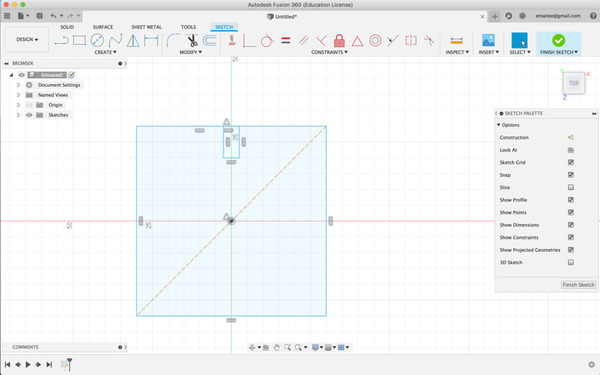
Task: Expand the Named Views tree node
Action: (18, 95)
